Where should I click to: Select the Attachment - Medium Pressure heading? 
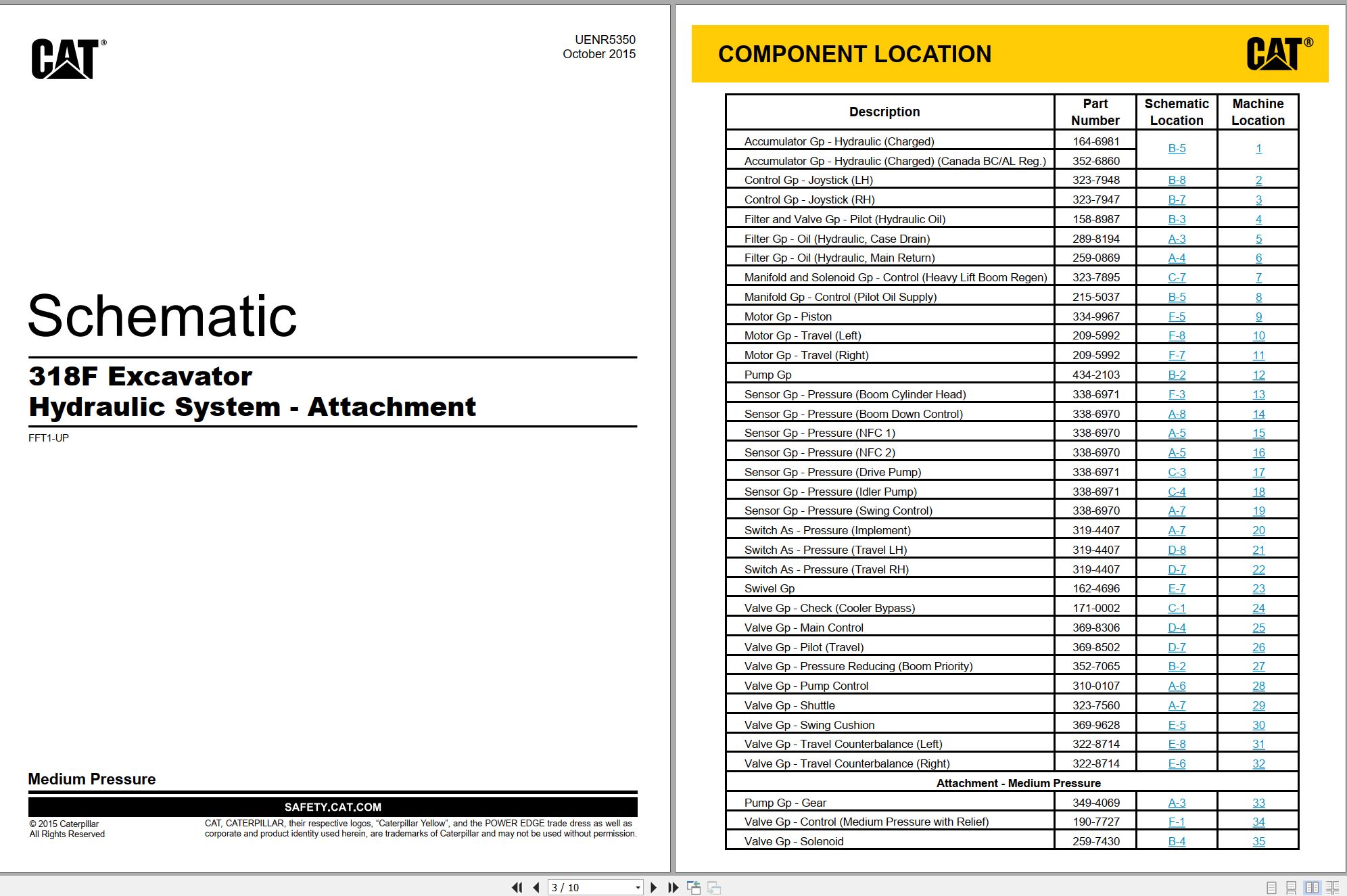pyautogui.click(x=1018, y=783)
